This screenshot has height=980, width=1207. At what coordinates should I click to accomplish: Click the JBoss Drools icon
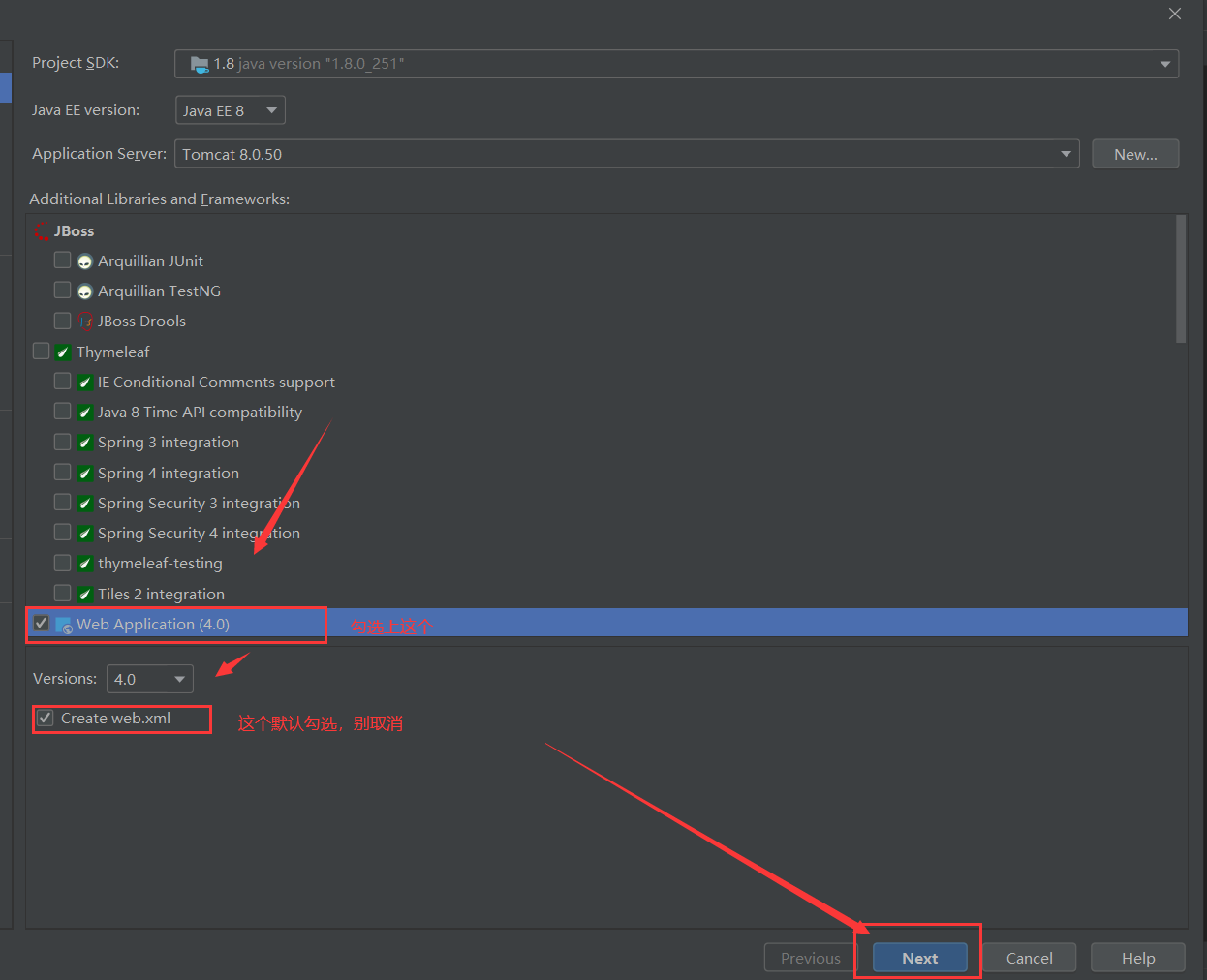tap(85, 322)
